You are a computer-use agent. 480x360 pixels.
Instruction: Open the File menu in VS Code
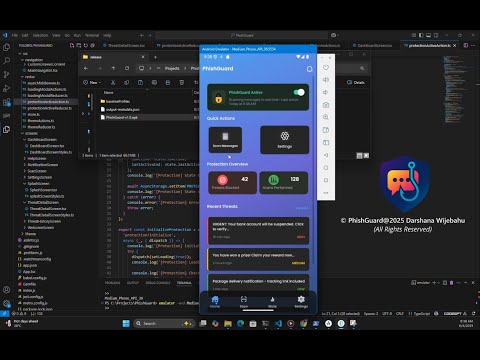pyautogui.click(x=15, y=35)
